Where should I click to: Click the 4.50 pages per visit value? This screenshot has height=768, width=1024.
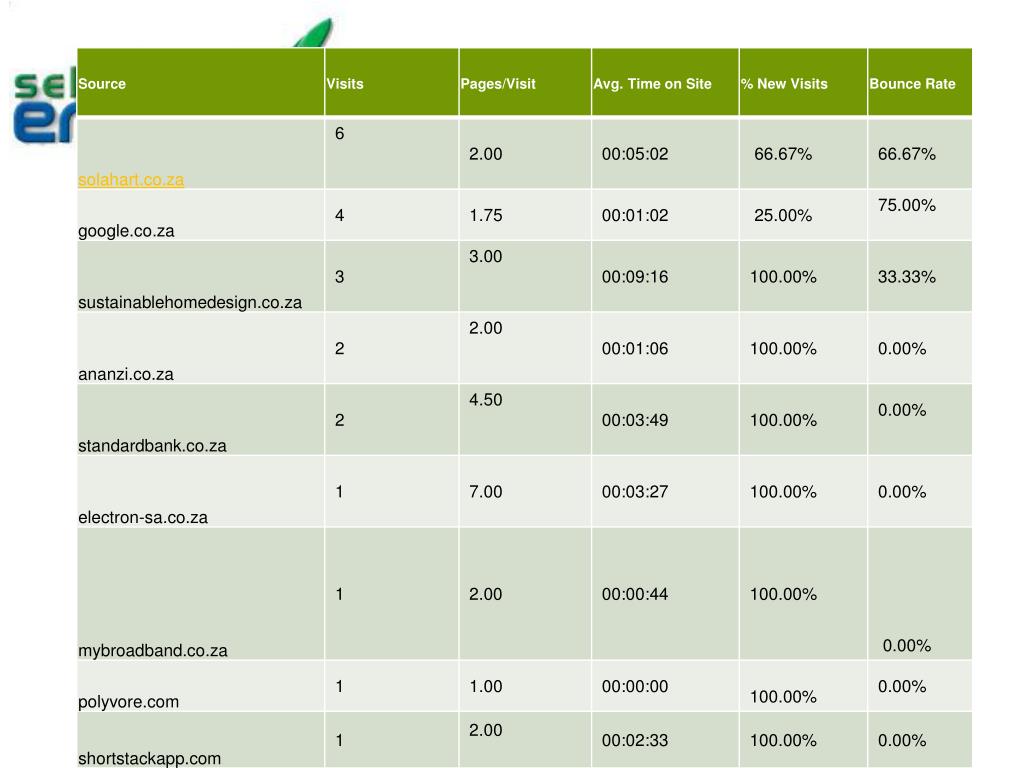(x=485, y=400)
